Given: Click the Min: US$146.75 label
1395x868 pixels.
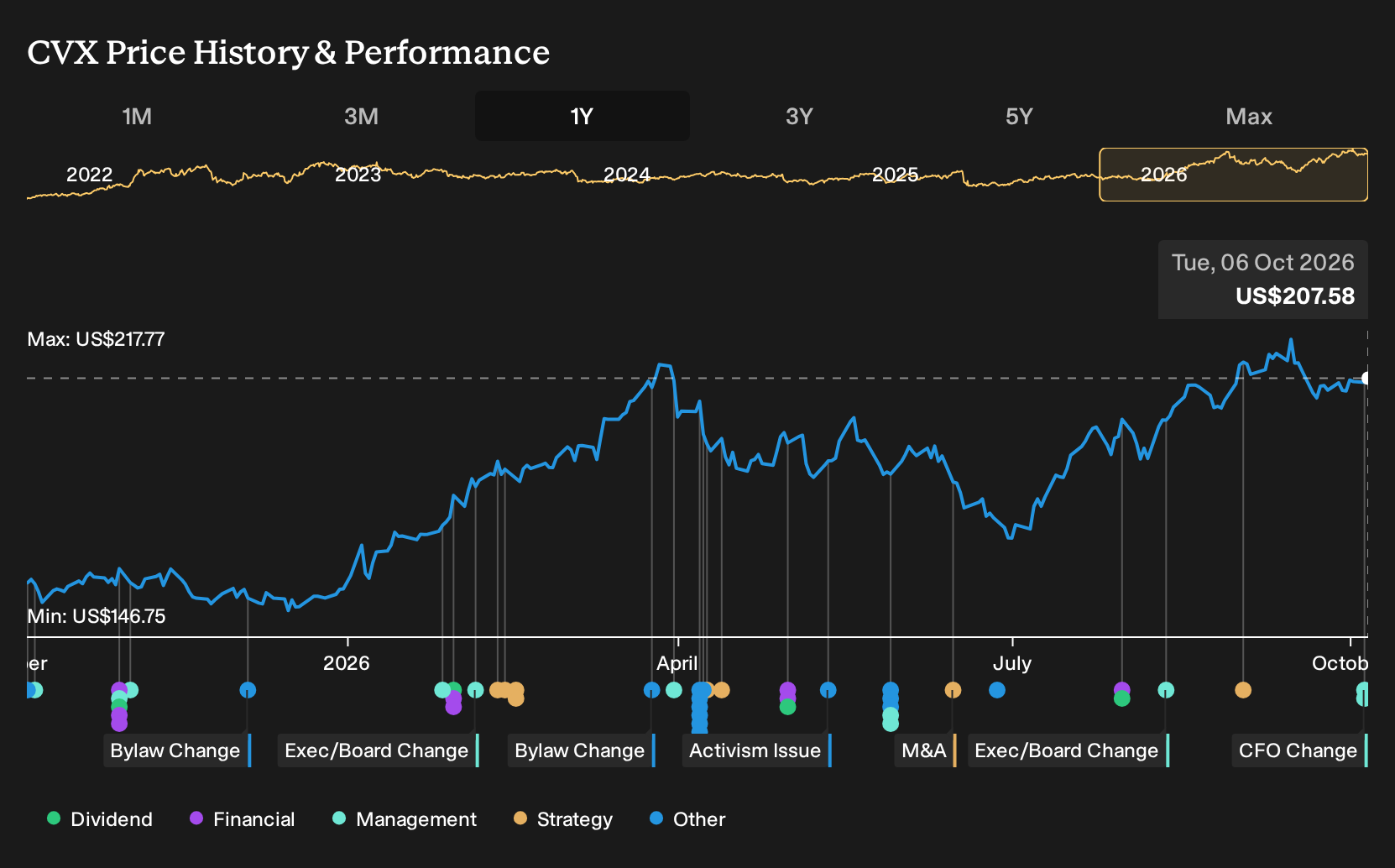Looking at the screenshot, I should 97,616.
